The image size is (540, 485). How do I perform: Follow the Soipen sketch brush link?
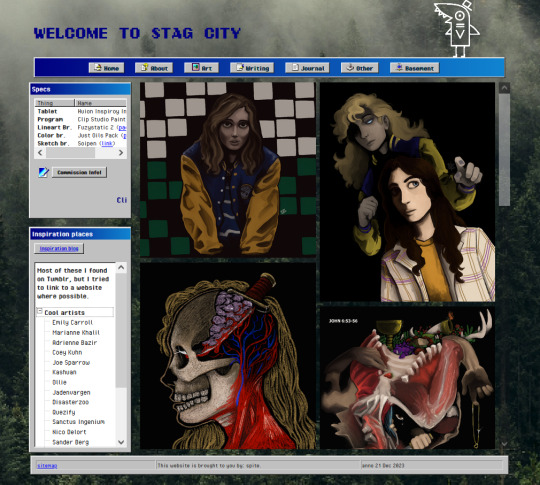pyautogui.click(x=107, y=143)
